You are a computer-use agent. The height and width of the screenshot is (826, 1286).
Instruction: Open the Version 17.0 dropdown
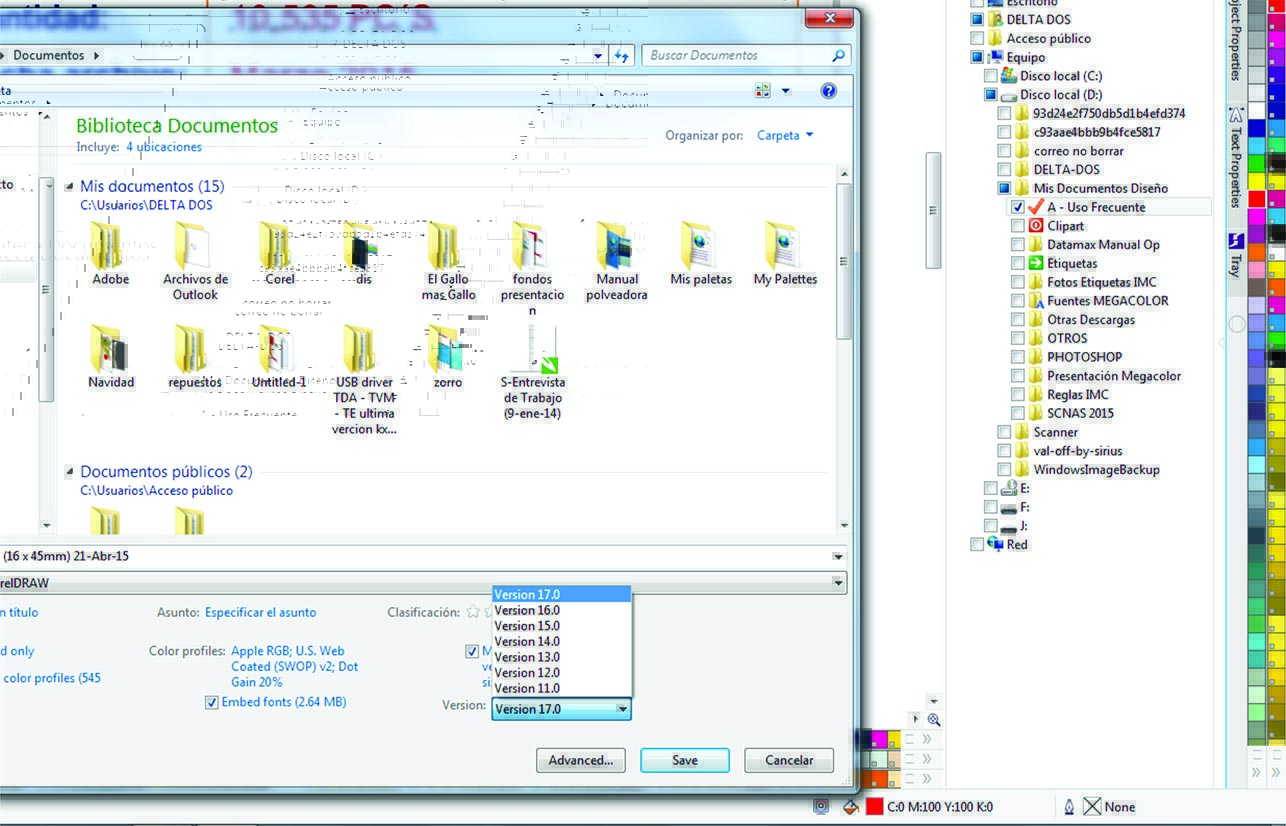[x=561, y=709]
